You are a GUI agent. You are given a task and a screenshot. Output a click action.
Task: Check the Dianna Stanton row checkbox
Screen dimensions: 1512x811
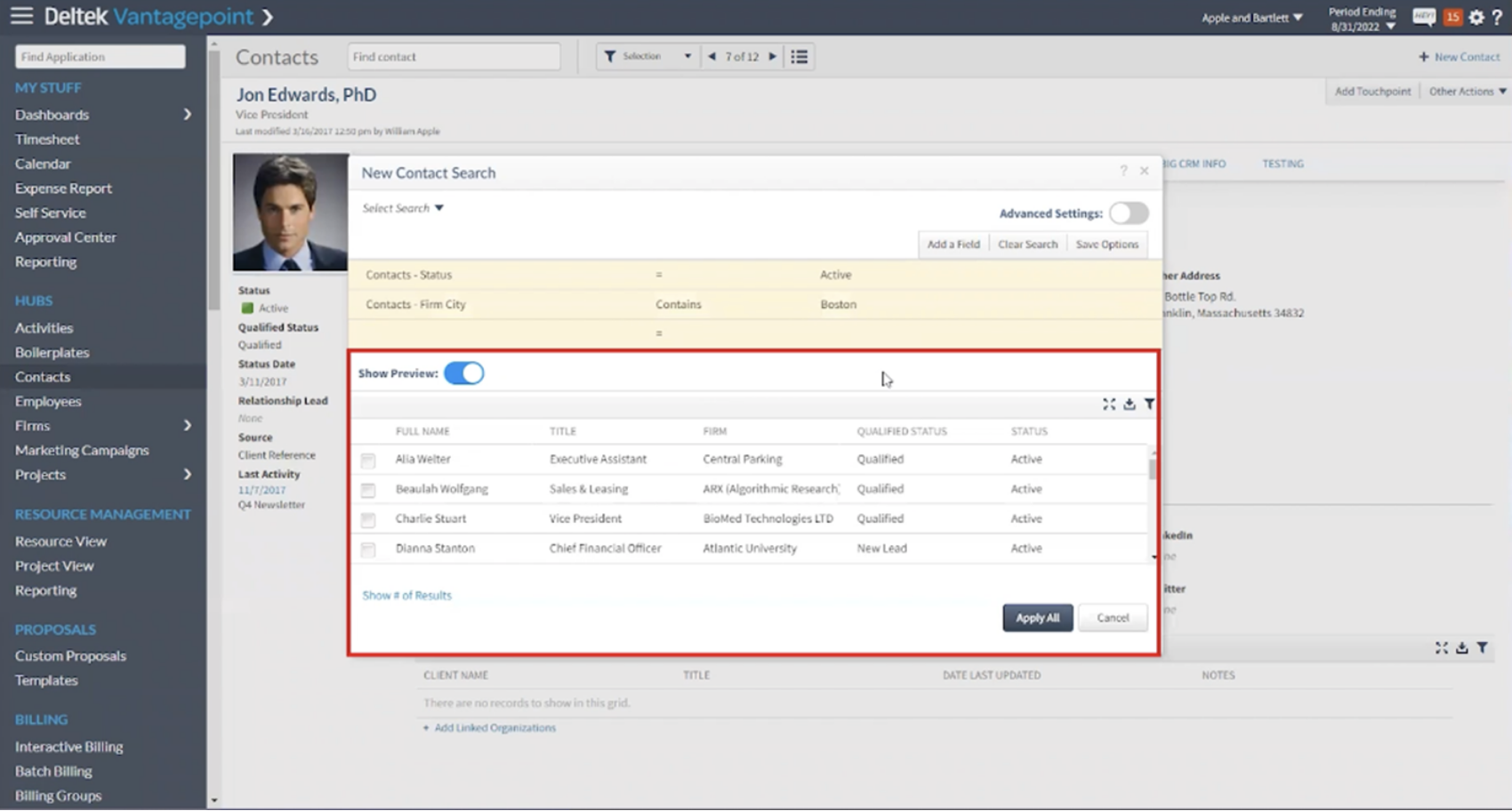pyautogui.click(x=368, y=550)
